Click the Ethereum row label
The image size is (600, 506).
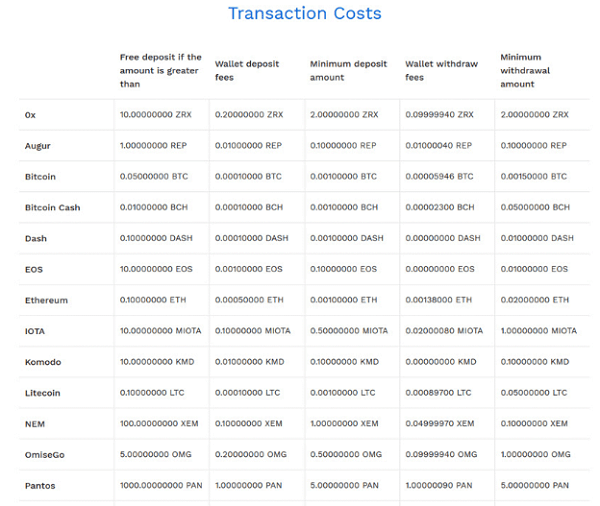click(x=46, y=300)
